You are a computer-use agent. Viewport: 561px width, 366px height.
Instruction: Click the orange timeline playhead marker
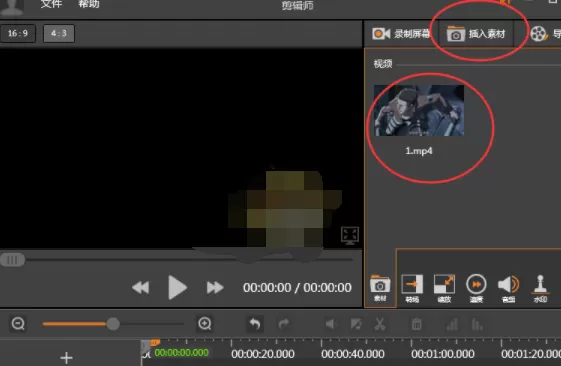(x=155, y=343)
